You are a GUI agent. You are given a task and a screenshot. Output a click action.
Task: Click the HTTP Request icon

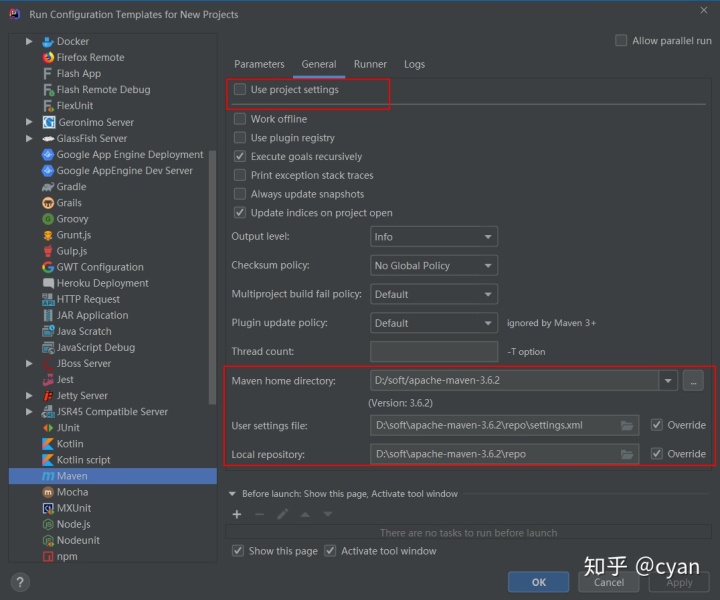[x=48, y=299]
